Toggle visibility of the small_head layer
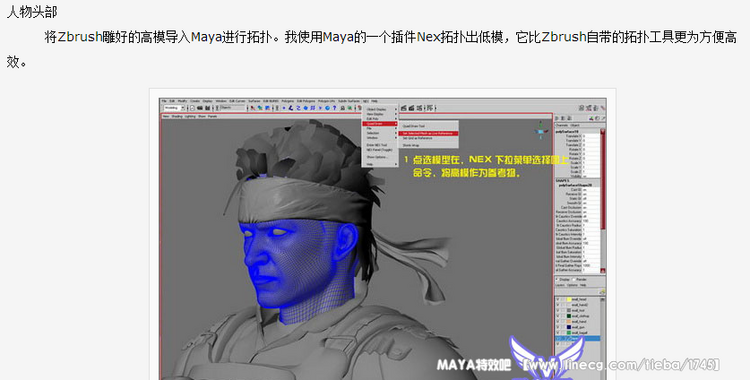The height and width of the screenshot is (380, 750). (558, 300)
